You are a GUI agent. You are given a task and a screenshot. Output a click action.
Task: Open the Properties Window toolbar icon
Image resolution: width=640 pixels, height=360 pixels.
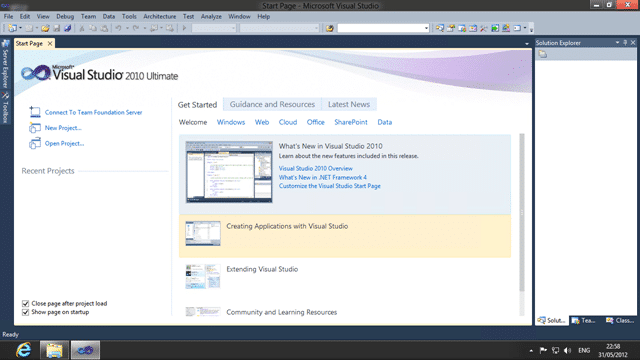(451, 28)
